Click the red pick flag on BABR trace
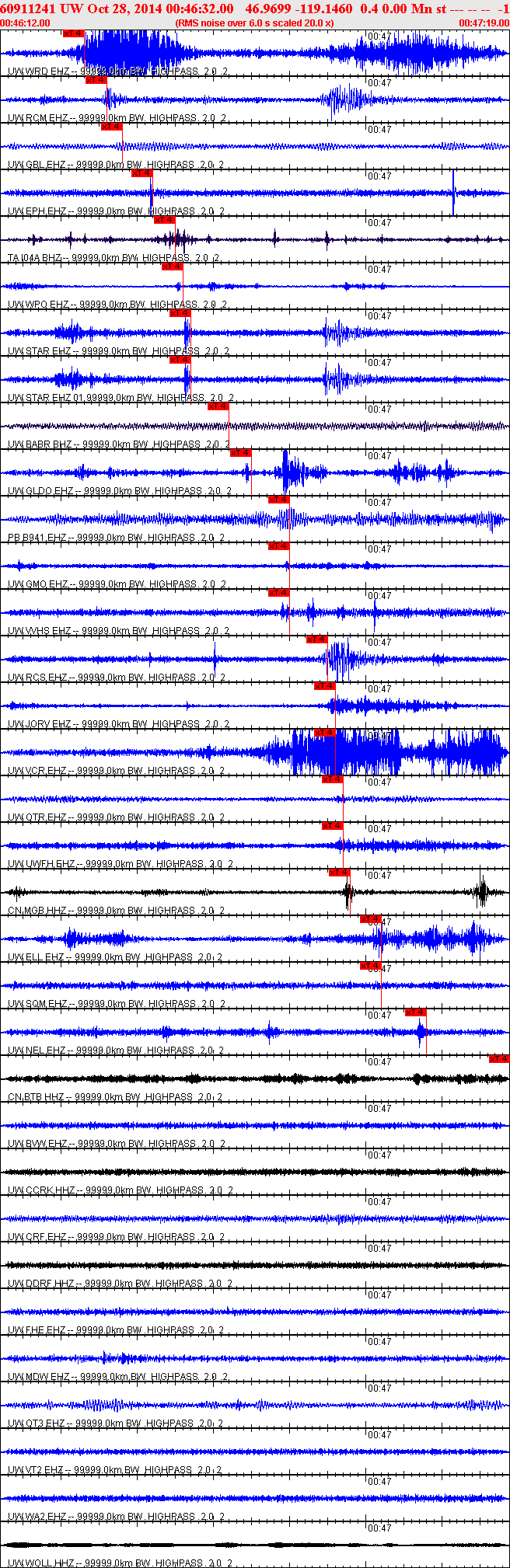 coord(218,406)
